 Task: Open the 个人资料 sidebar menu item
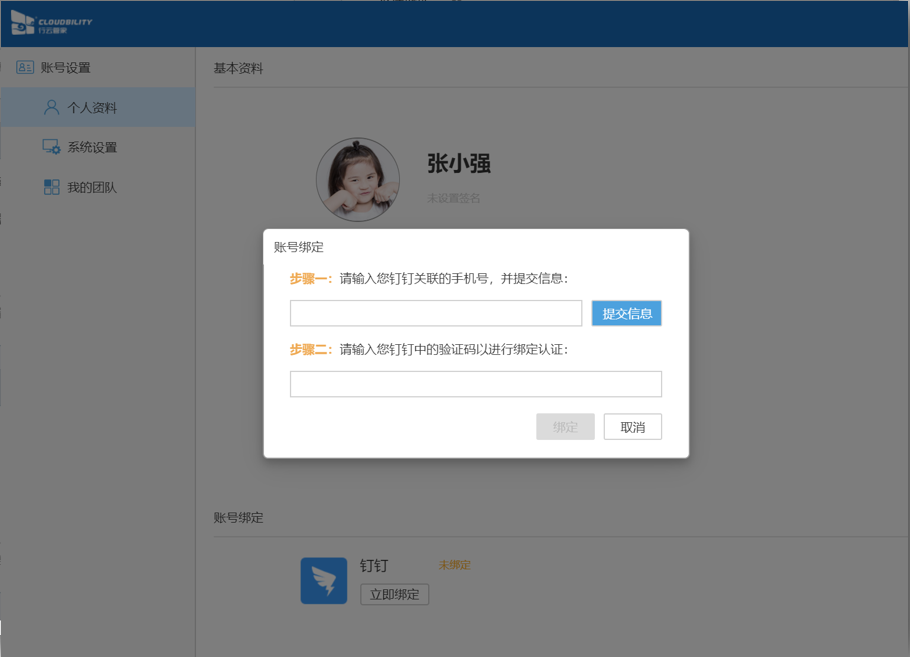(x=92, y=108)
